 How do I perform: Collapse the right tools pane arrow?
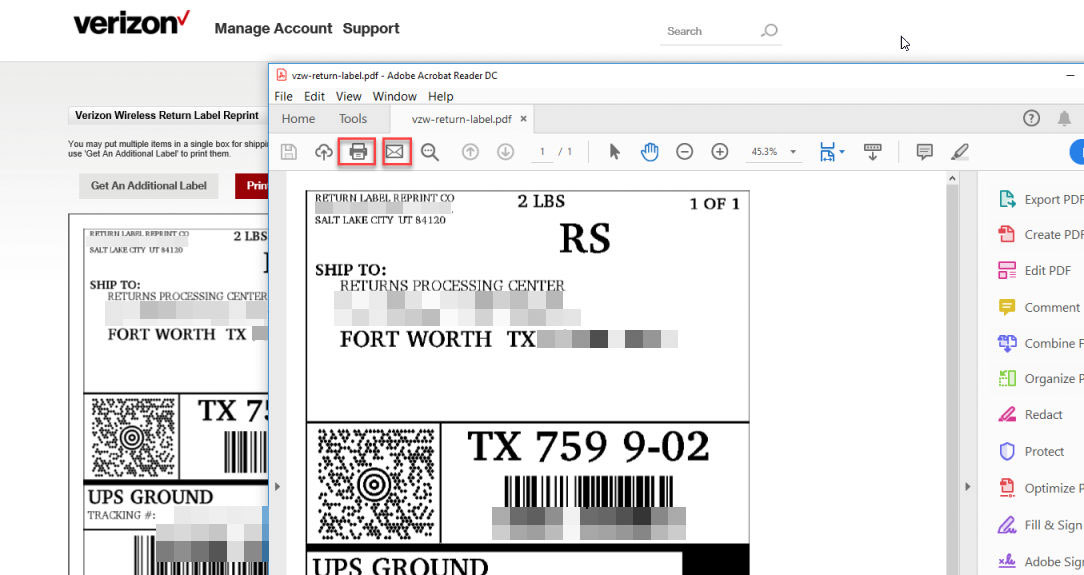[x=966, y=487]
